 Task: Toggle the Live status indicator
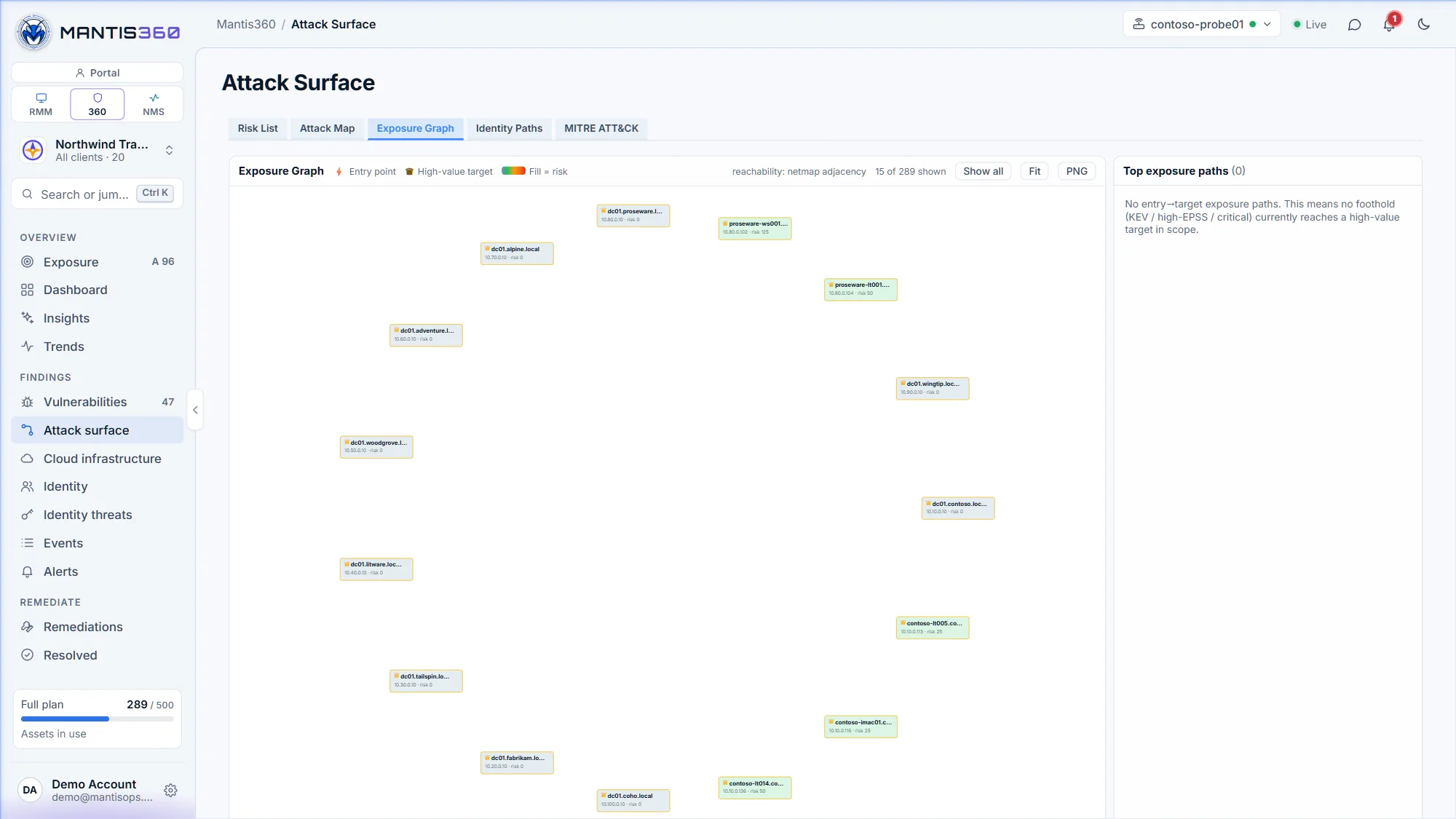[1310, 25]
